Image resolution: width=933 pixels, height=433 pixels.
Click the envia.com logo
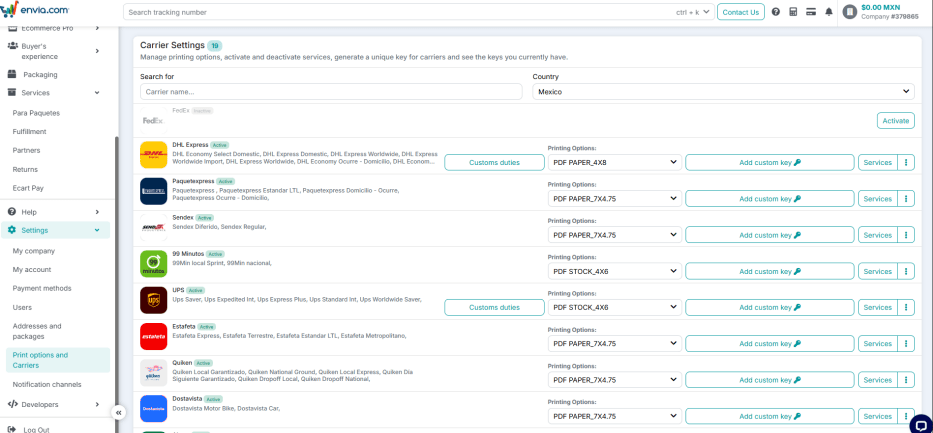[36, 11]
